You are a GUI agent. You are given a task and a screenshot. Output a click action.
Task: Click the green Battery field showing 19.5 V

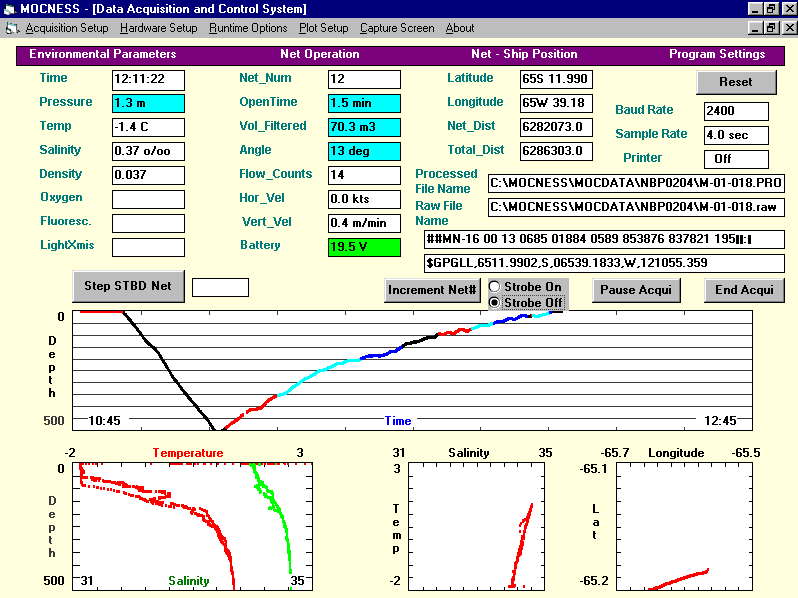364,247
